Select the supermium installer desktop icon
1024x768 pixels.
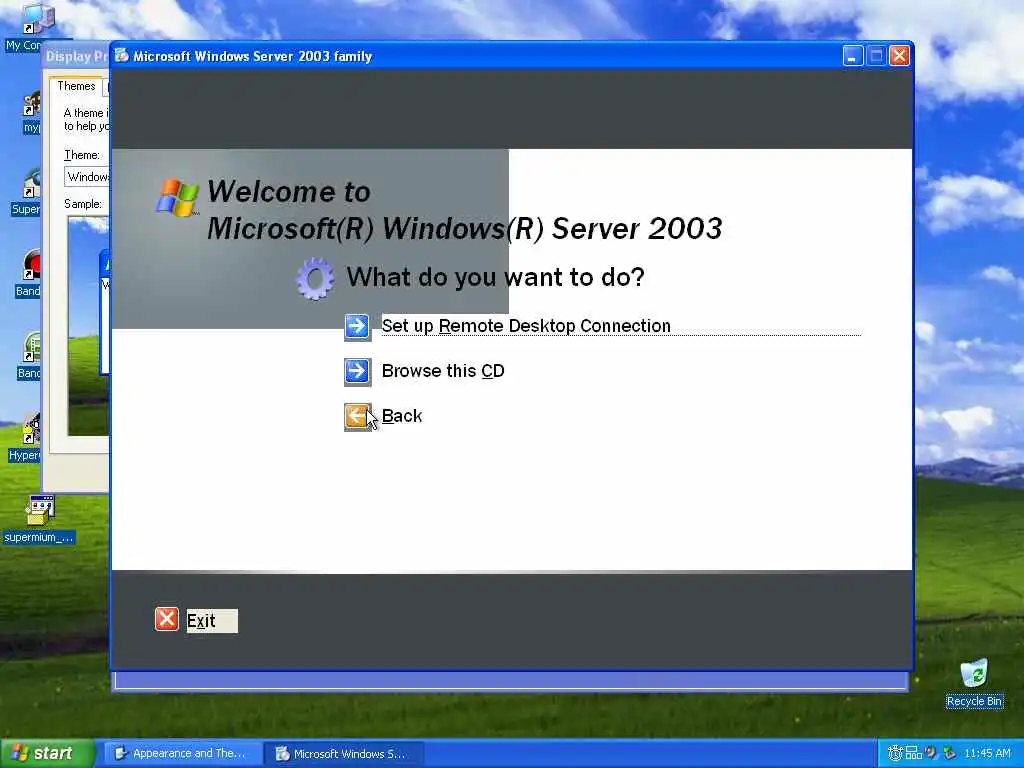click(x=39, y=520)
